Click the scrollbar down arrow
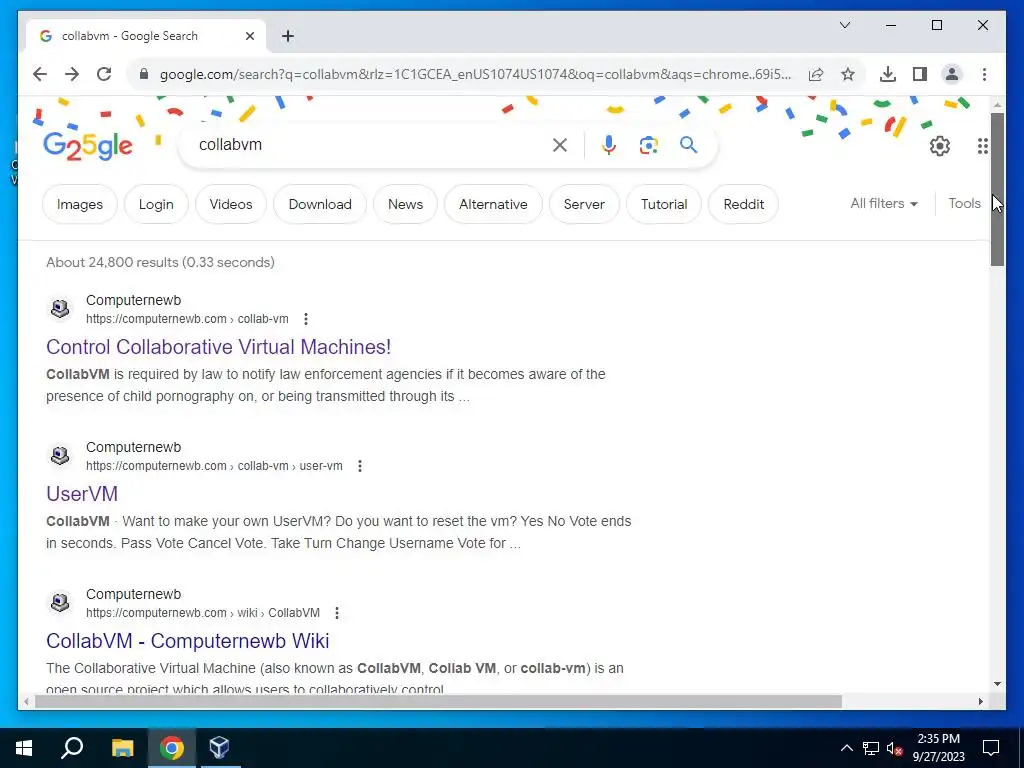Image resolution: width=1024 pixels, height=768 pixels. click(x=997, y=684)
